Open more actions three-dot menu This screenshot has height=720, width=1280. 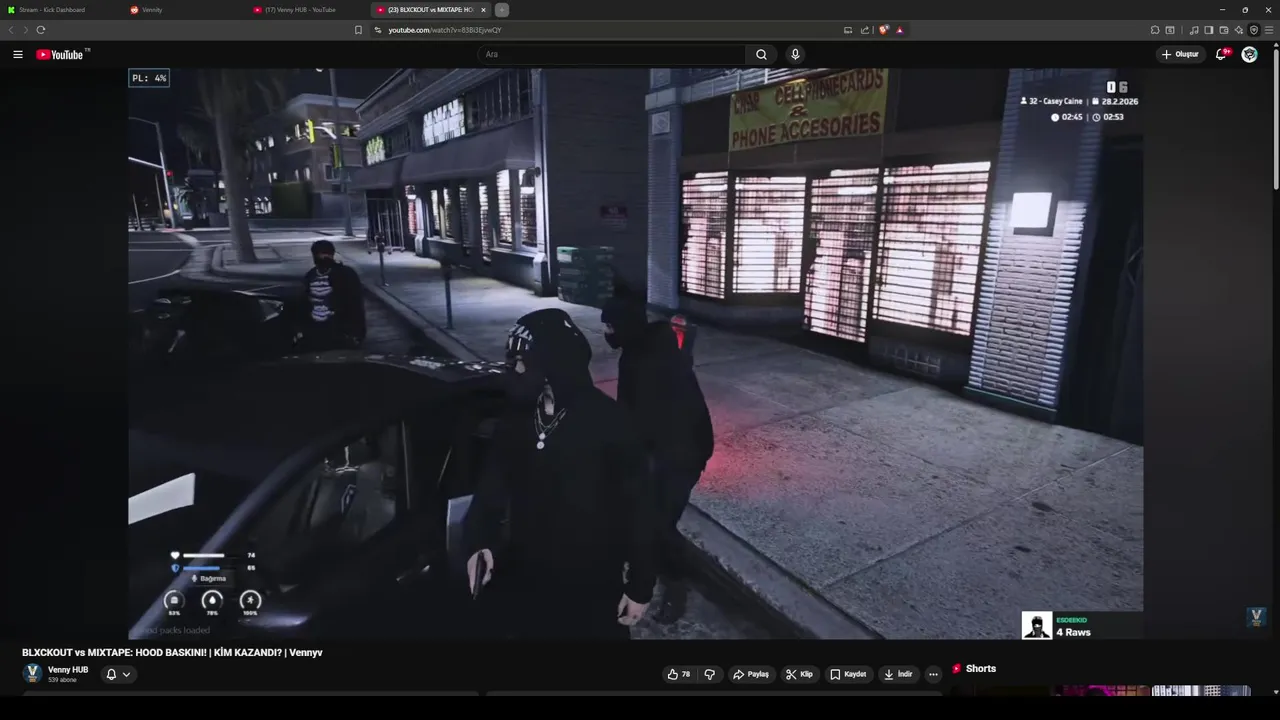coord(933,674)
